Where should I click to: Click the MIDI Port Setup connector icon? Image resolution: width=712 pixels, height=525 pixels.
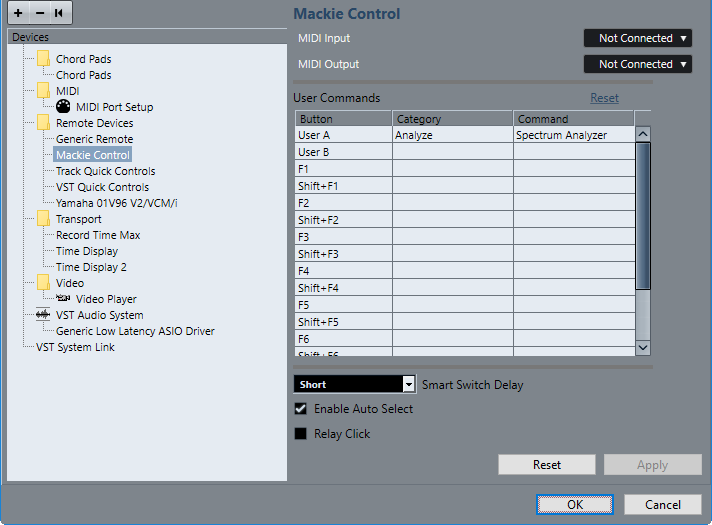[63, 106]
